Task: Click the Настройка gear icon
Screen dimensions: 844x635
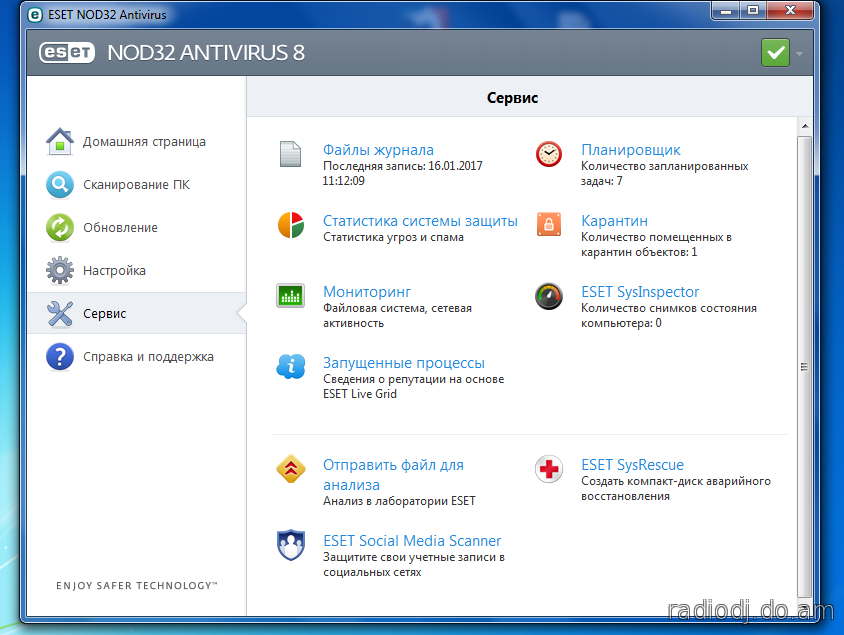Action: pyautogui.click(x=60, y=270)
